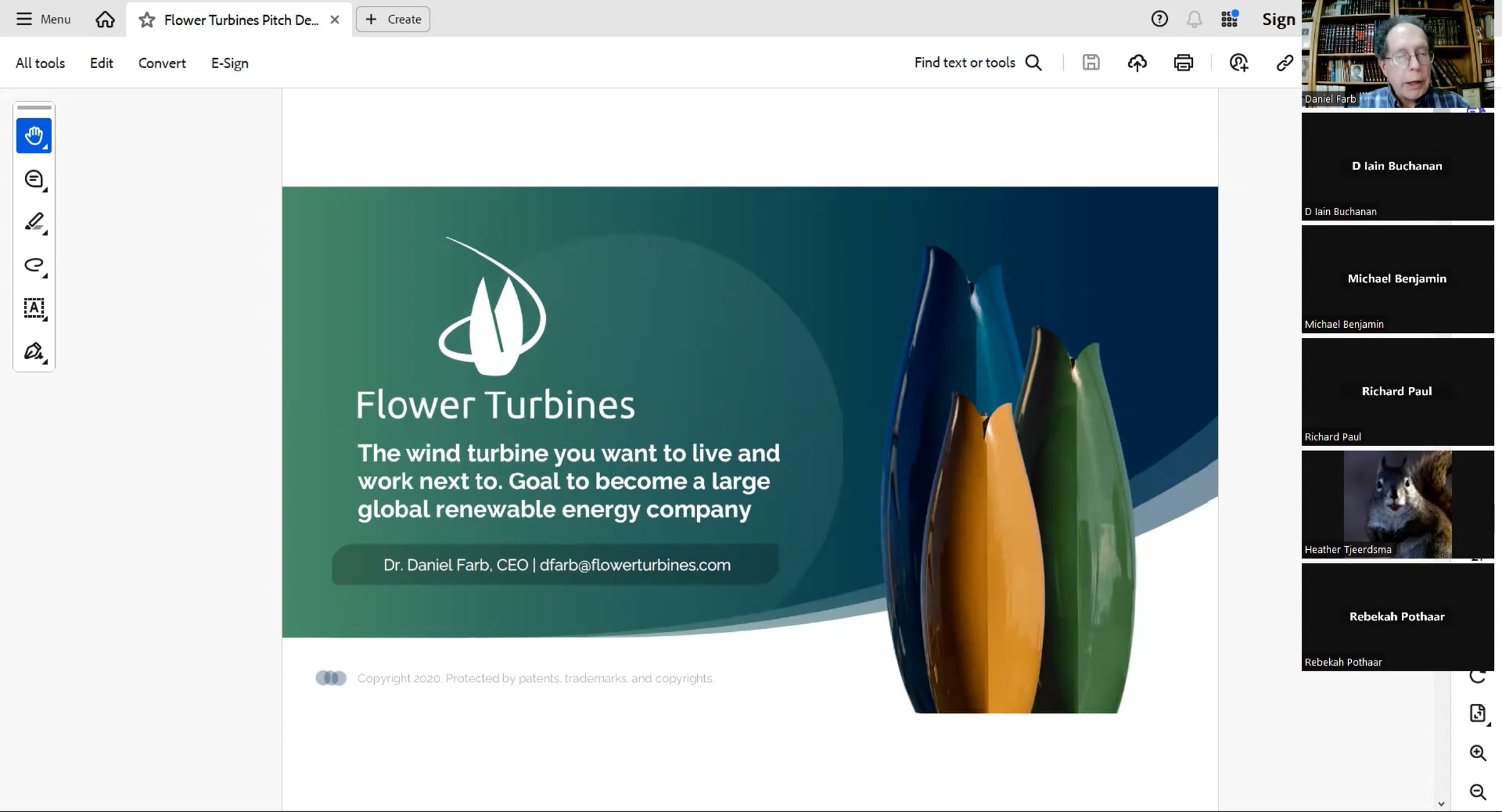Click Find text or tools search
This screenshot has width=1502, height=812.
tap(978, 63)
